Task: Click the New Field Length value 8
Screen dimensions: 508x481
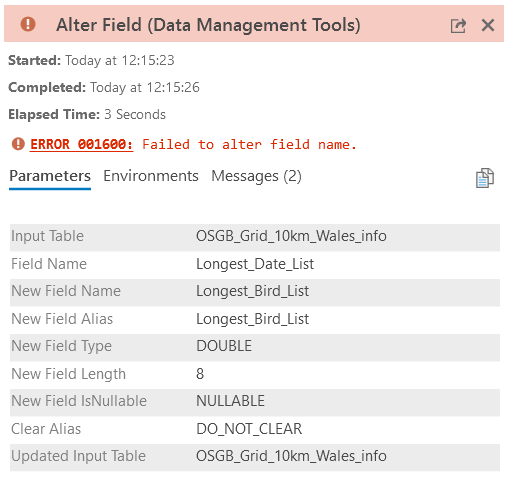Action: pyautogui.click(x=200, y=374)
